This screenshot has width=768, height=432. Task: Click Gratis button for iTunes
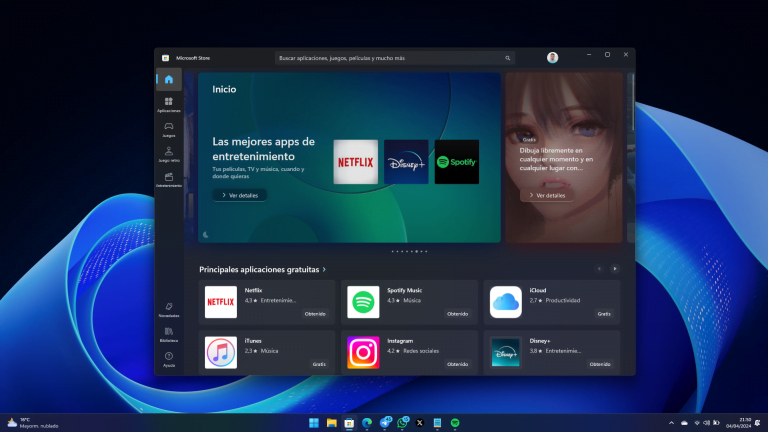click(319, 364)
